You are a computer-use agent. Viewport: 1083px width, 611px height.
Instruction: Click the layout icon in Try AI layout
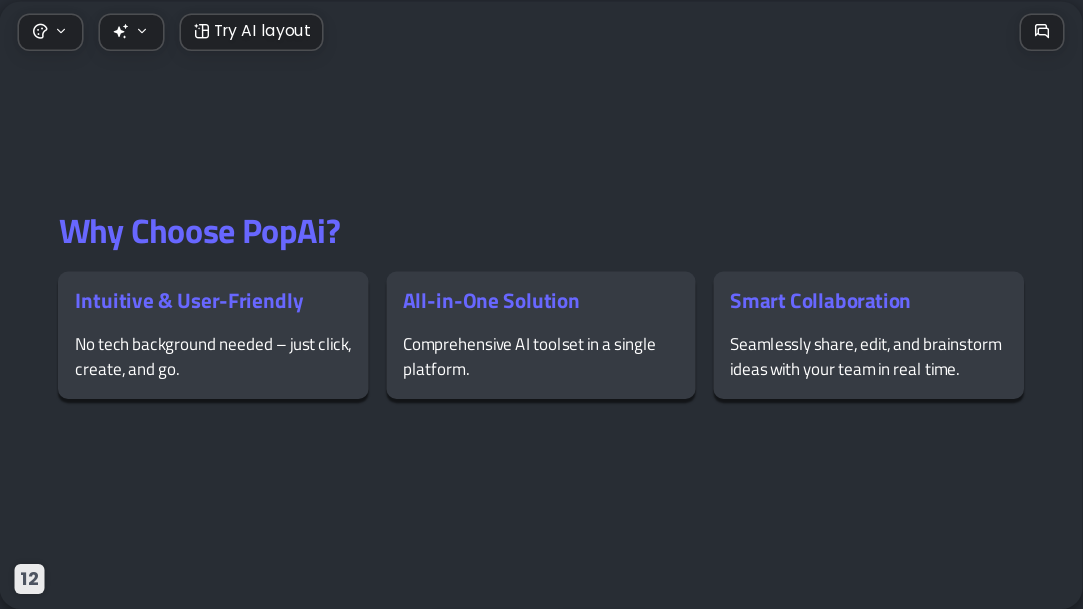click(202, 32)
